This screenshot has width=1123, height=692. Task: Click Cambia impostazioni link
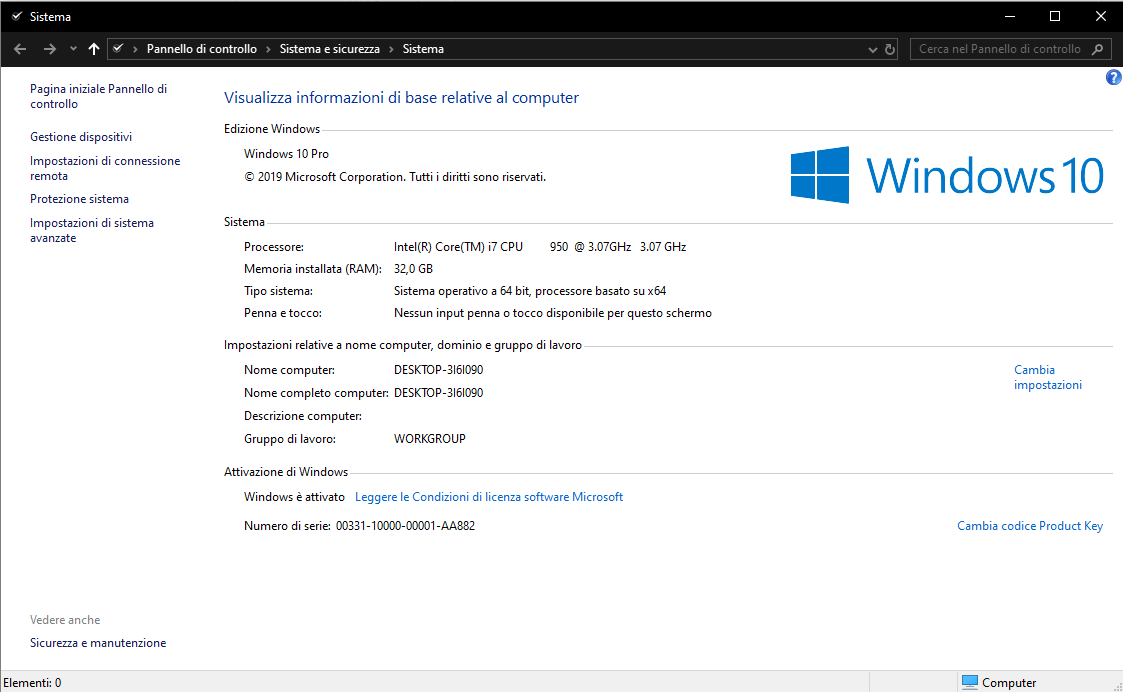pyautogui.click(x=1048, y=378)
